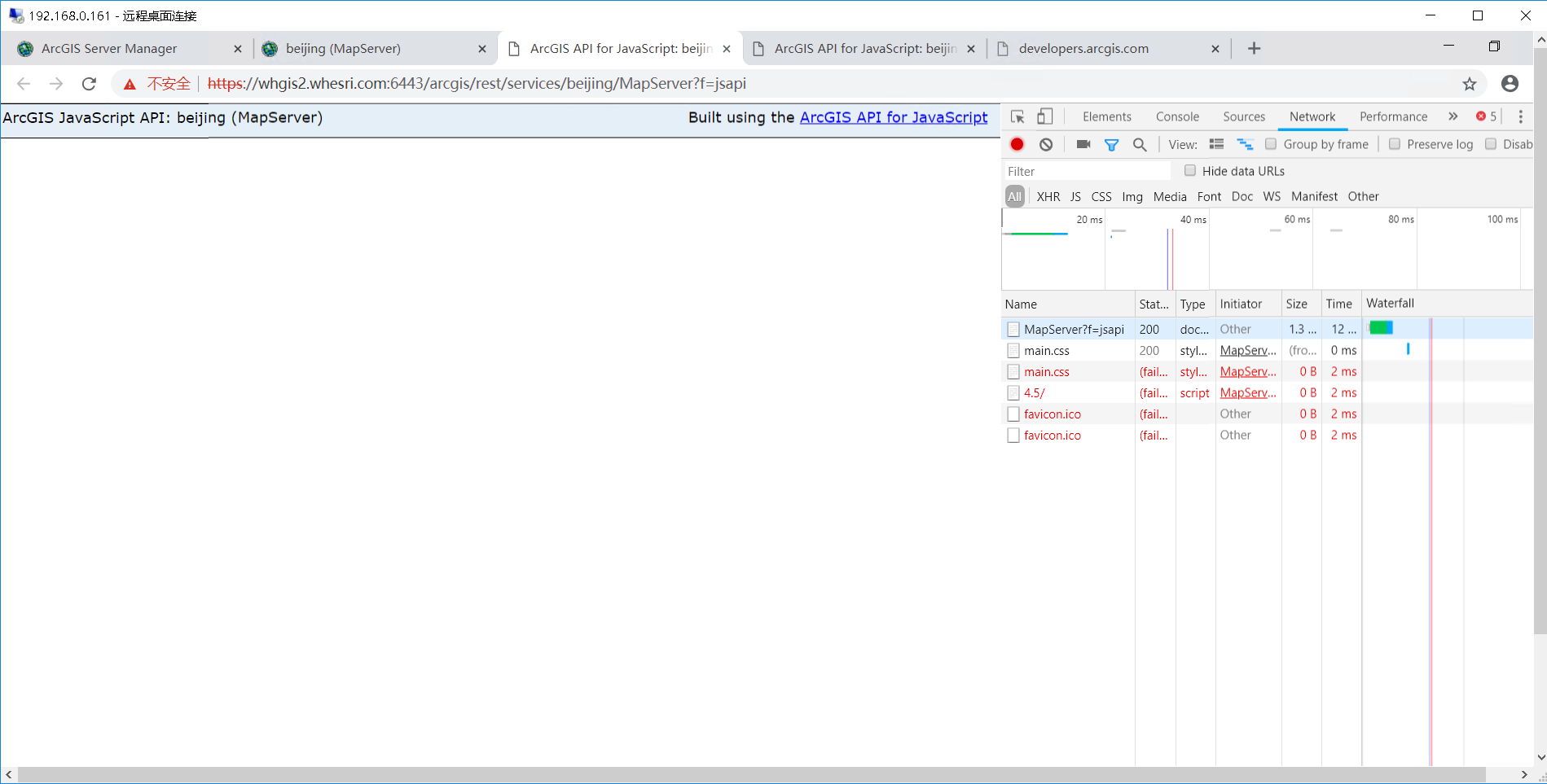Open the DevTools three-dot menu

click(1520, 116)
